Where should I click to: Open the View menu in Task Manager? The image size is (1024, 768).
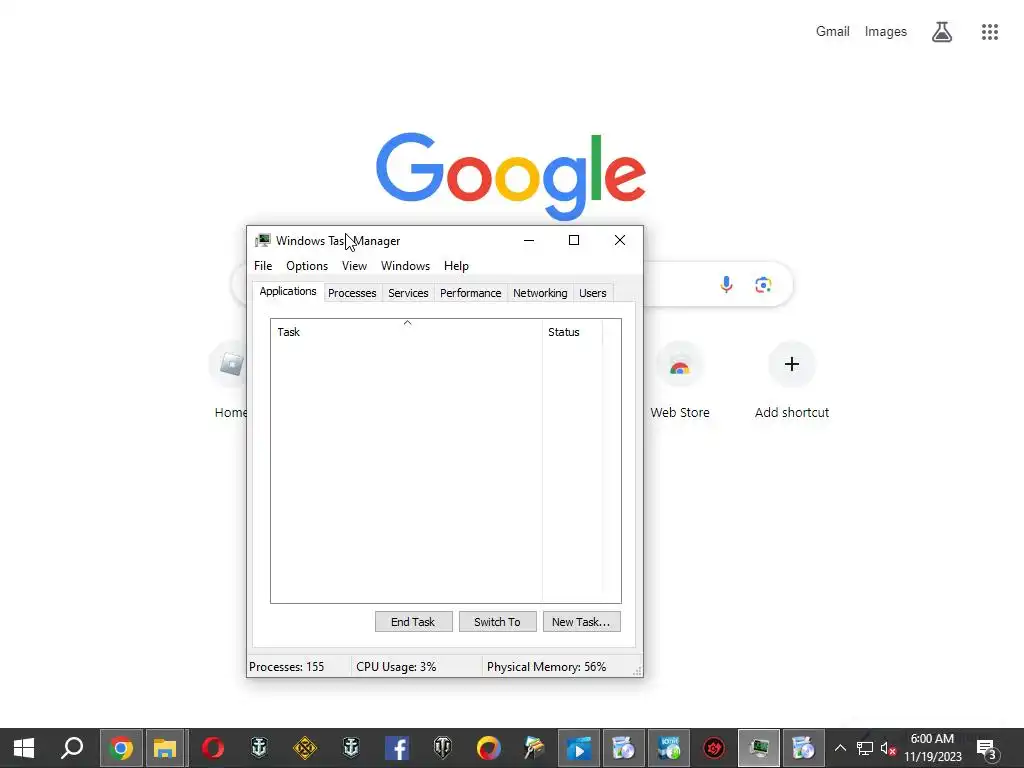tap(355, 266)
